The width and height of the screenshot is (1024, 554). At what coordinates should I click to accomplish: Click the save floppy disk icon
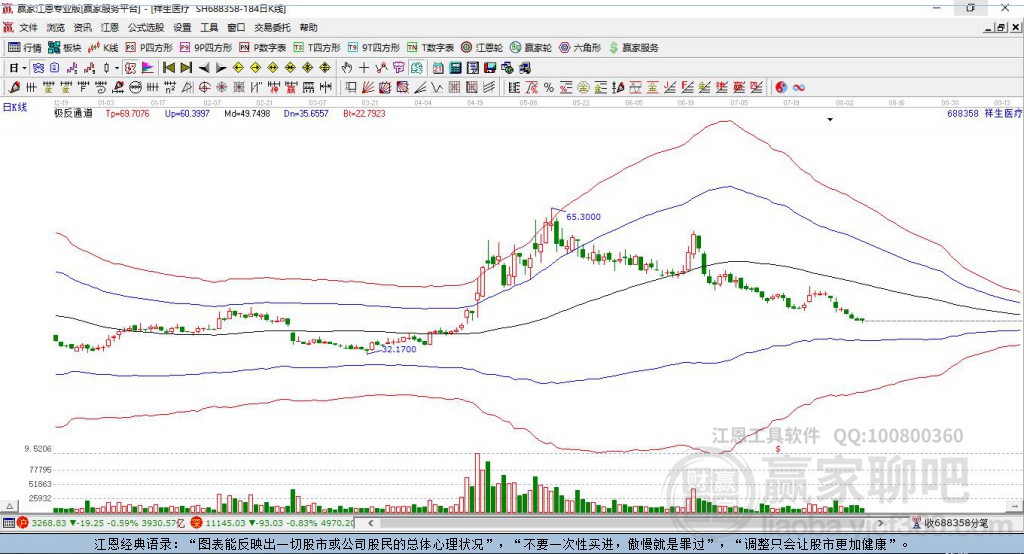point(490,68)
